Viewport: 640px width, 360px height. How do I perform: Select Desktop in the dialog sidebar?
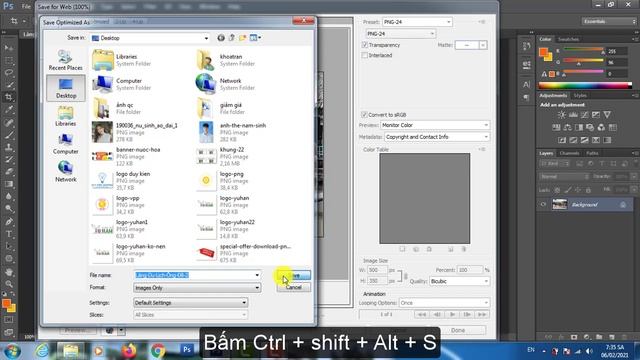point(66,88)
